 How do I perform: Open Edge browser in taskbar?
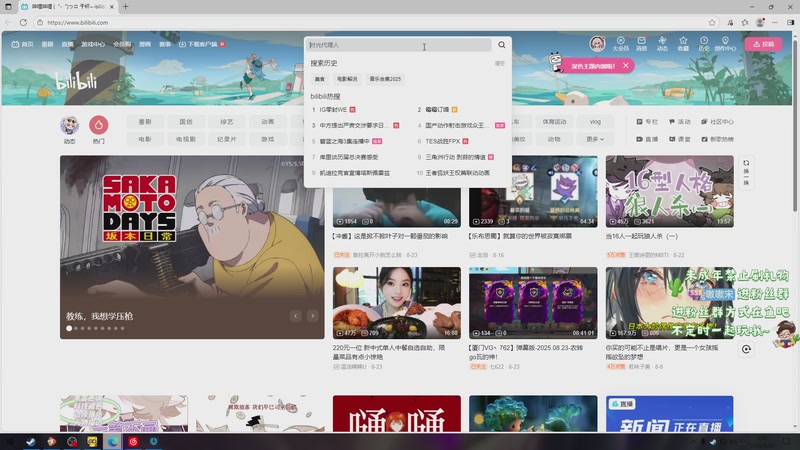pos(113,442)
